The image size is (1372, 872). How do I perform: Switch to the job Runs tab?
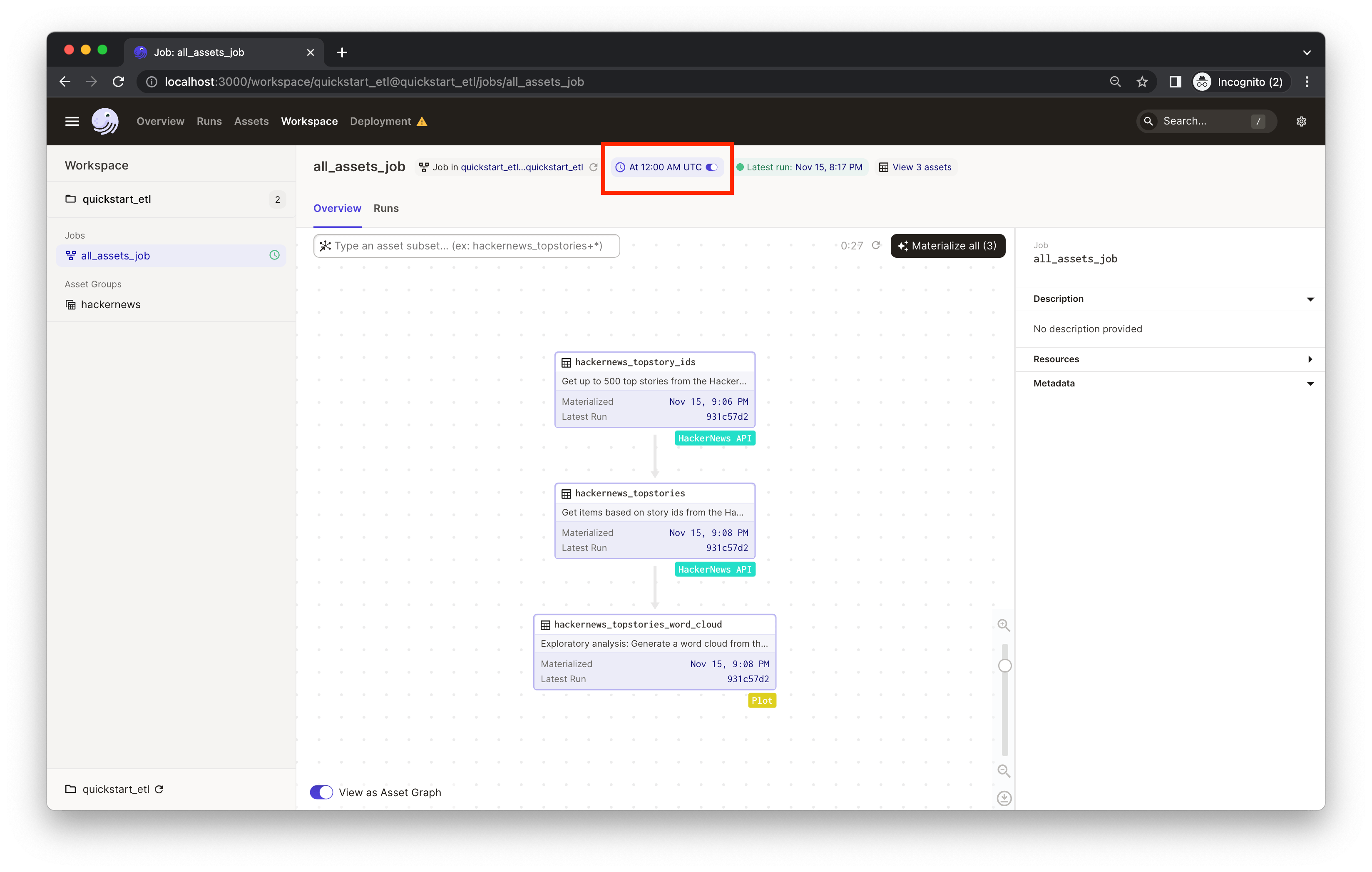click(x=386, y=209)
